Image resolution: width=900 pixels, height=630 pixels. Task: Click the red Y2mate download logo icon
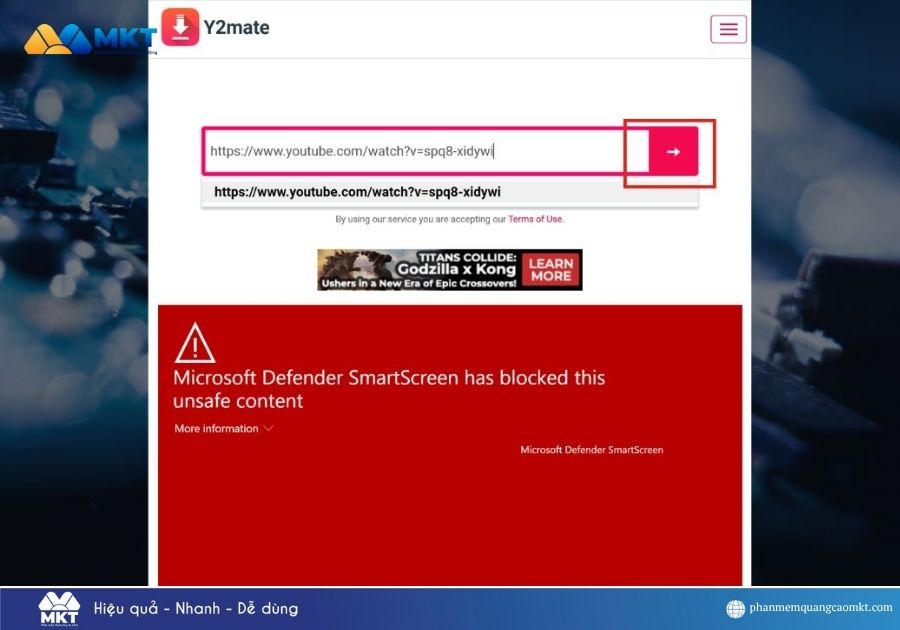click(180, 27)
